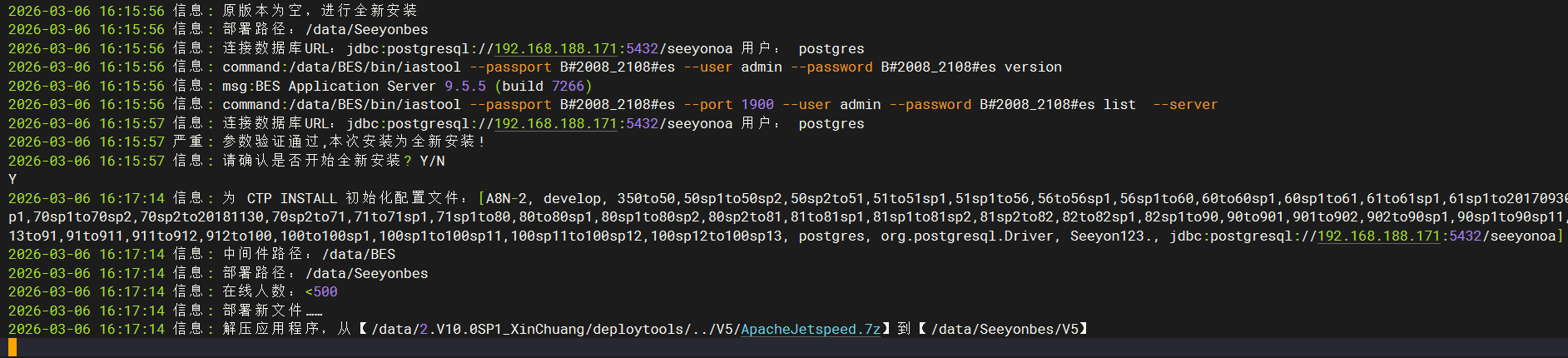
Task: Click the block cursor on the last terminal line
Action: 12,347
